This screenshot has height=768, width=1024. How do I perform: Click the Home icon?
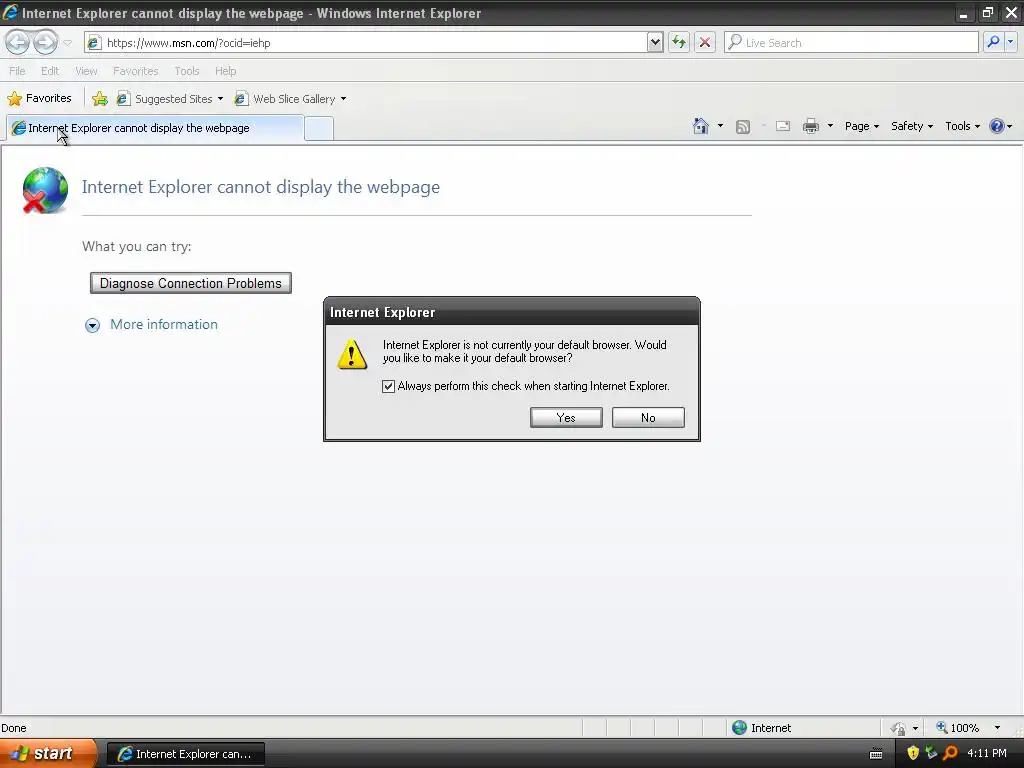(701, 126)
